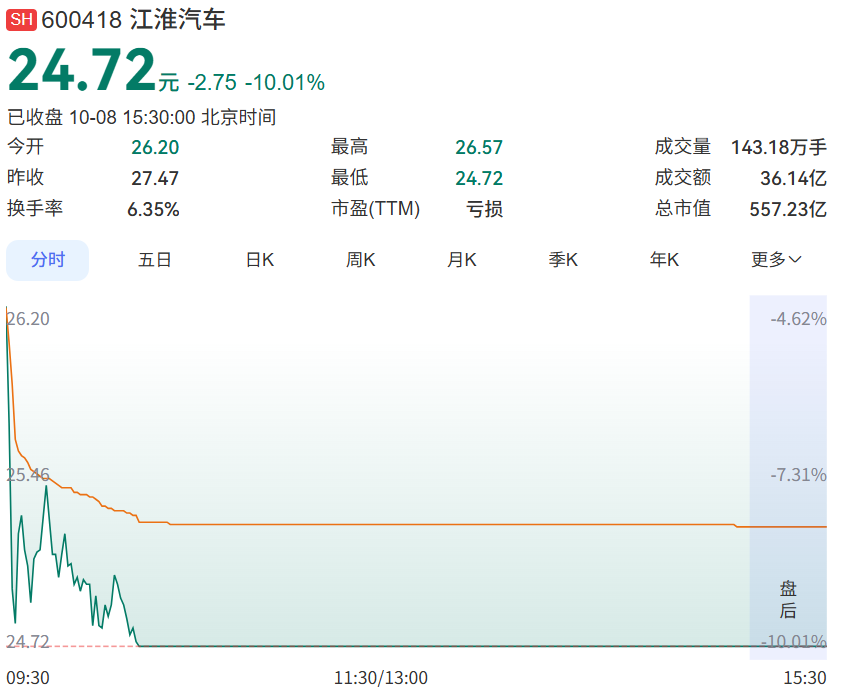Click 换手率 value 6.35%
The width and height of the screenshot is (844, 692).
click(x=153, y=209)
